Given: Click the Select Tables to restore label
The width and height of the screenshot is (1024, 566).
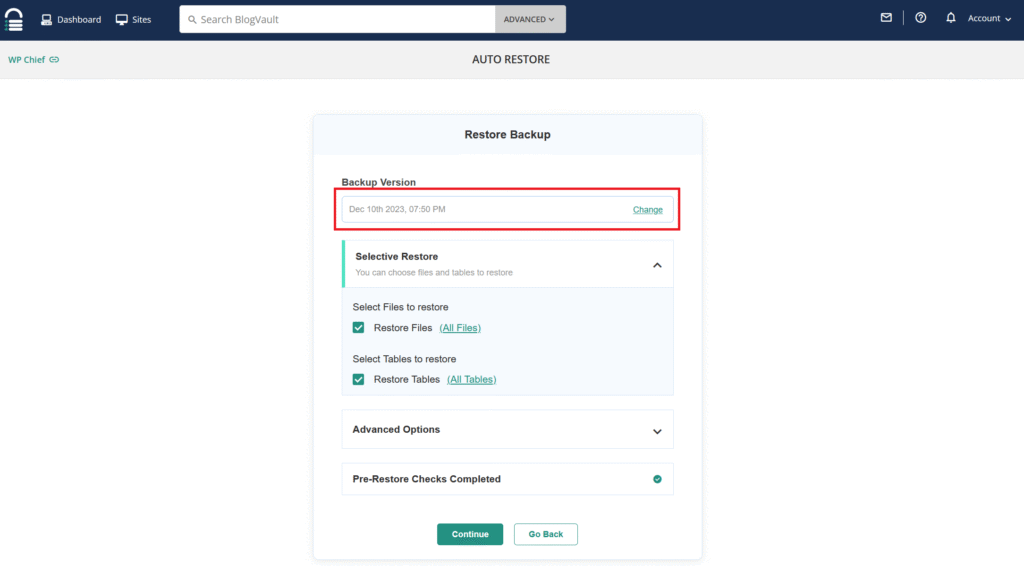Looking at the screenshot, I should point(404,359).
